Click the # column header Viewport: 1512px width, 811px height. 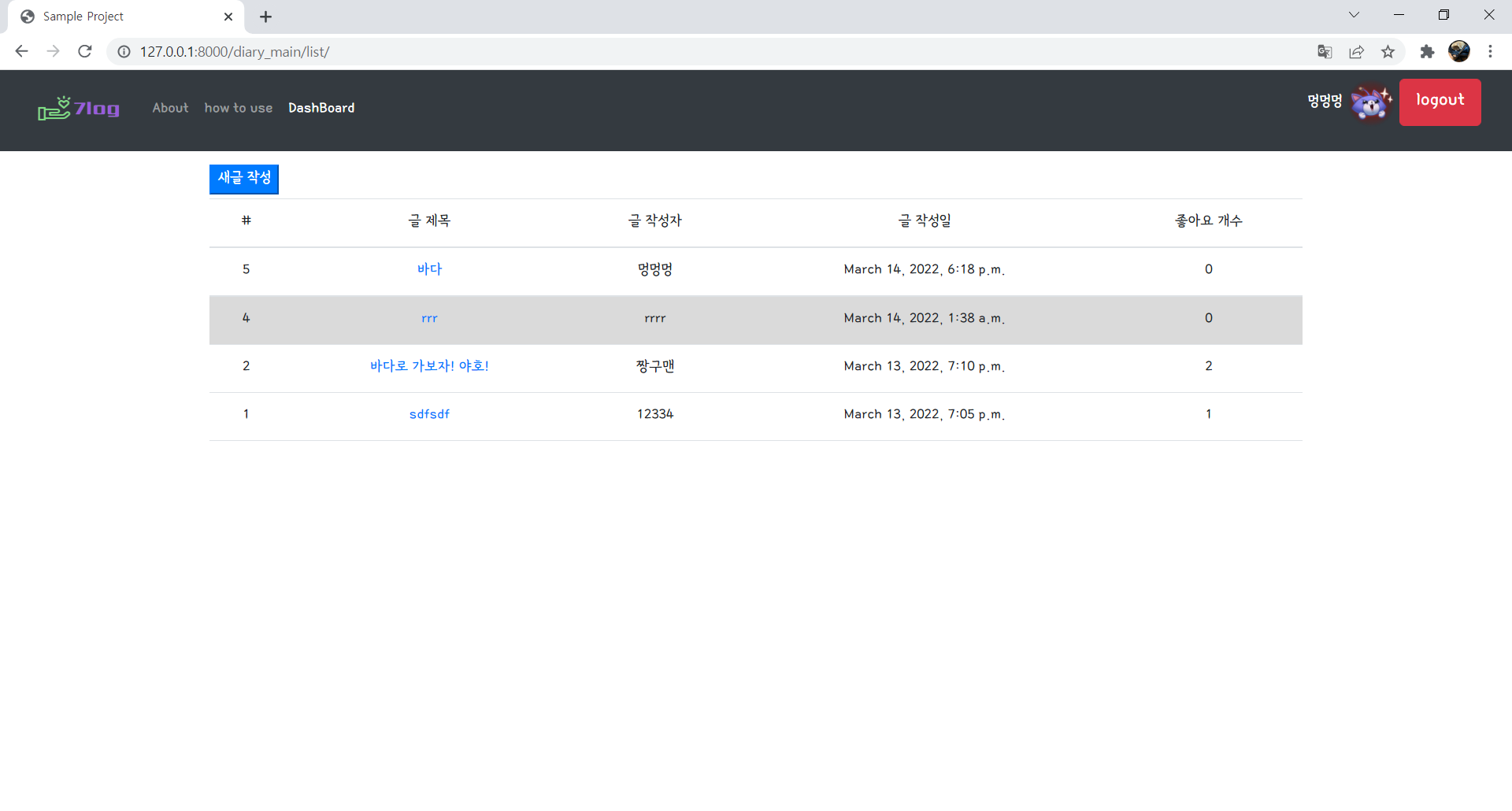pyautogui.click(x=246, y=220)
